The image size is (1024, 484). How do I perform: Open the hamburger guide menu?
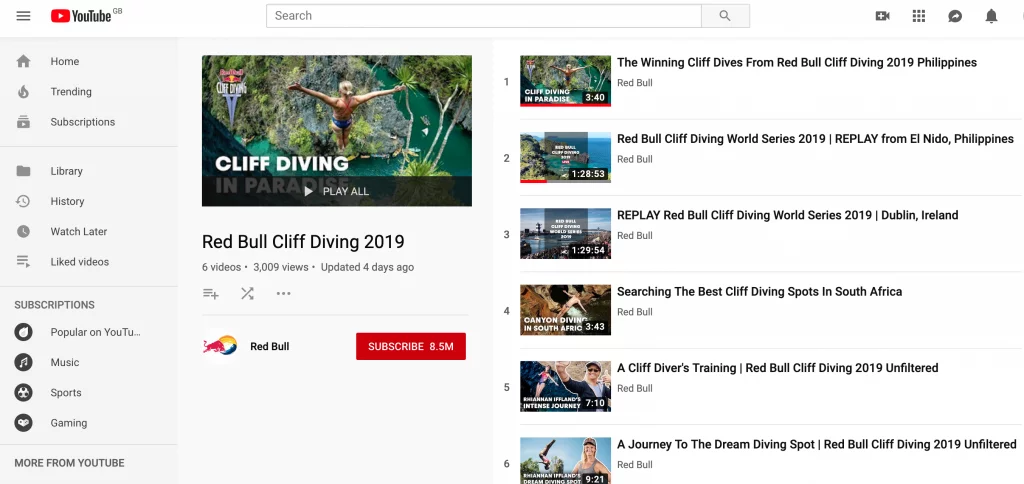(x=24, y=16)
